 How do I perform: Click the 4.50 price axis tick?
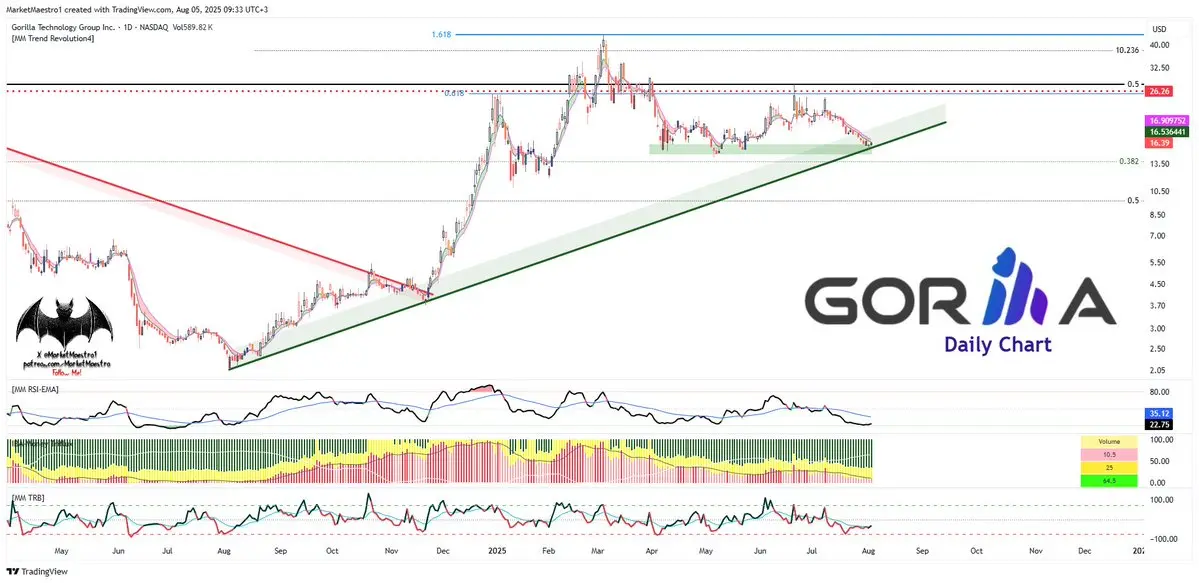click(x=1159, y=284)
